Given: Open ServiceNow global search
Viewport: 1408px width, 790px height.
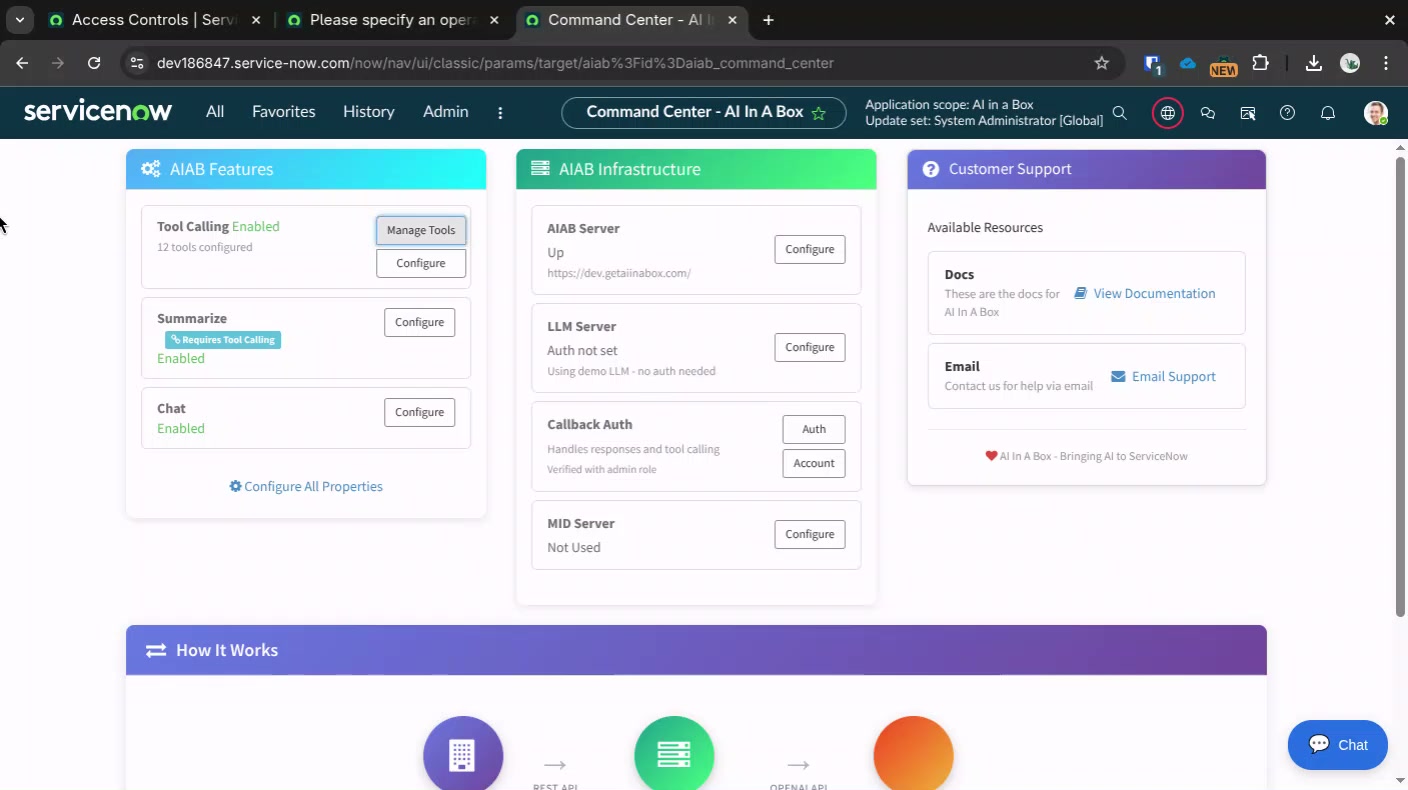Looking at the screenshot, I should click(x=1120, y=113).
